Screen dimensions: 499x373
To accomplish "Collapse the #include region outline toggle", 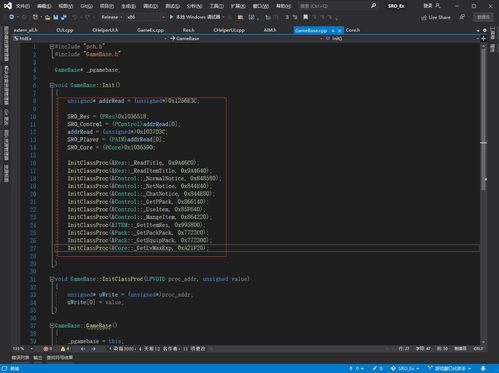I will pyautogui.click(x=52, y=47).
